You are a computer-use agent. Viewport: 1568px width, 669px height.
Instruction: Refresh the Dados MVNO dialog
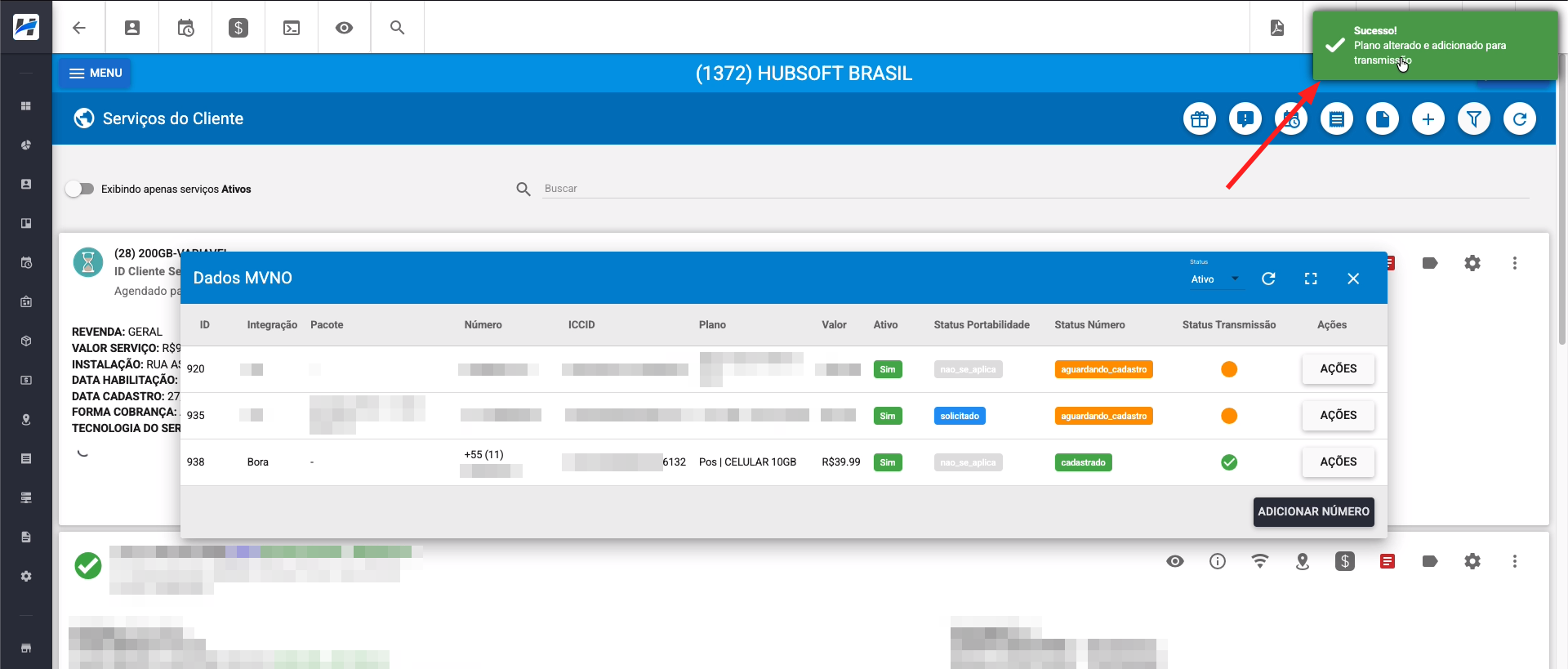[x=1268, y=279]
